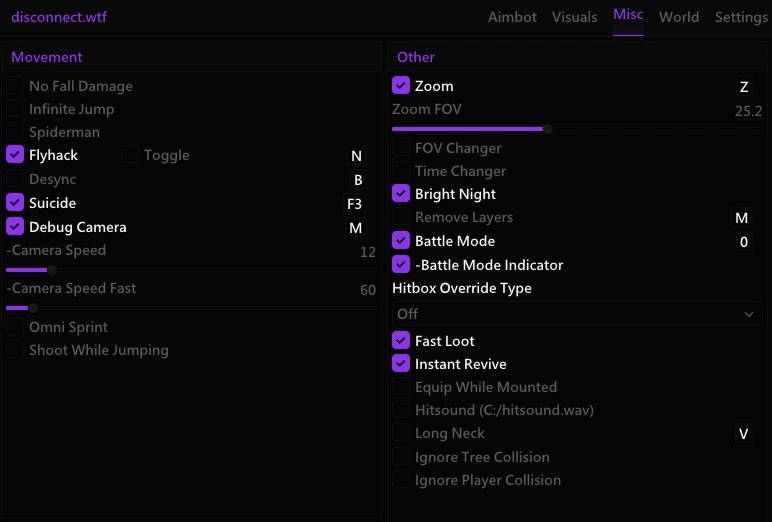Open the Settings tab
772x522 pixels.
click(741, 17)
